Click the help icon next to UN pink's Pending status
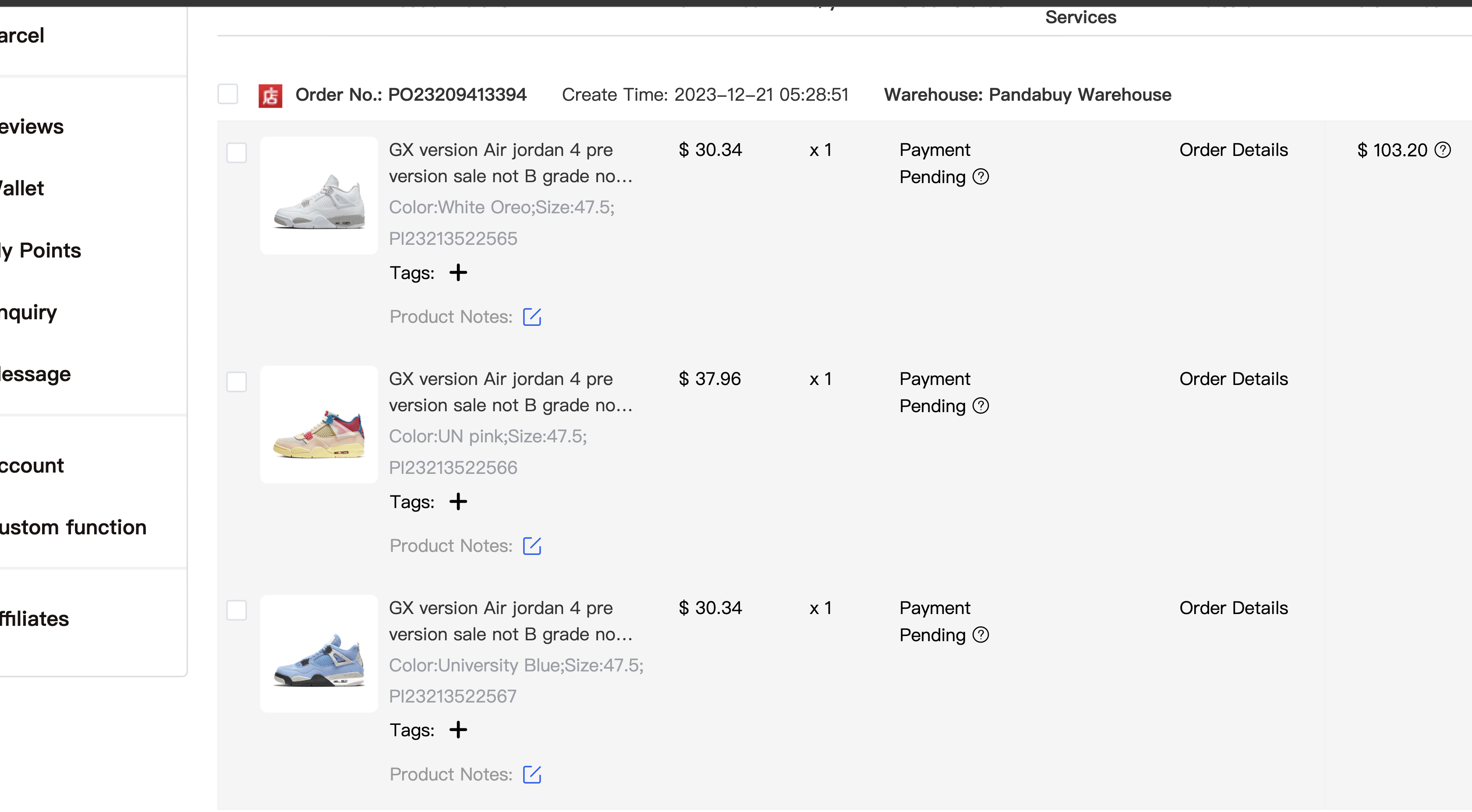This screenshot has width=1472, height=812. (981, 406)
